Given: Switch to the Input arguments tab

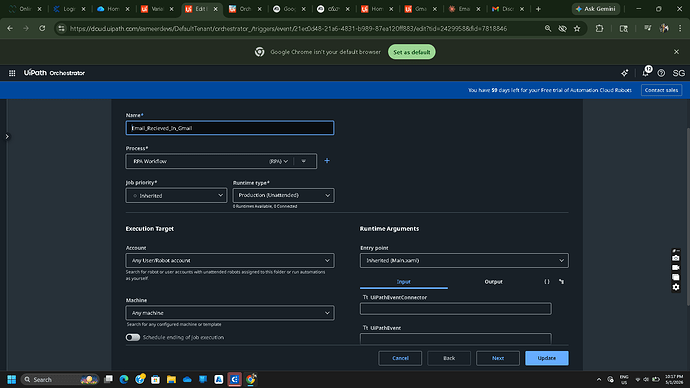Looking at the screenshot, I should coord(404,282).
